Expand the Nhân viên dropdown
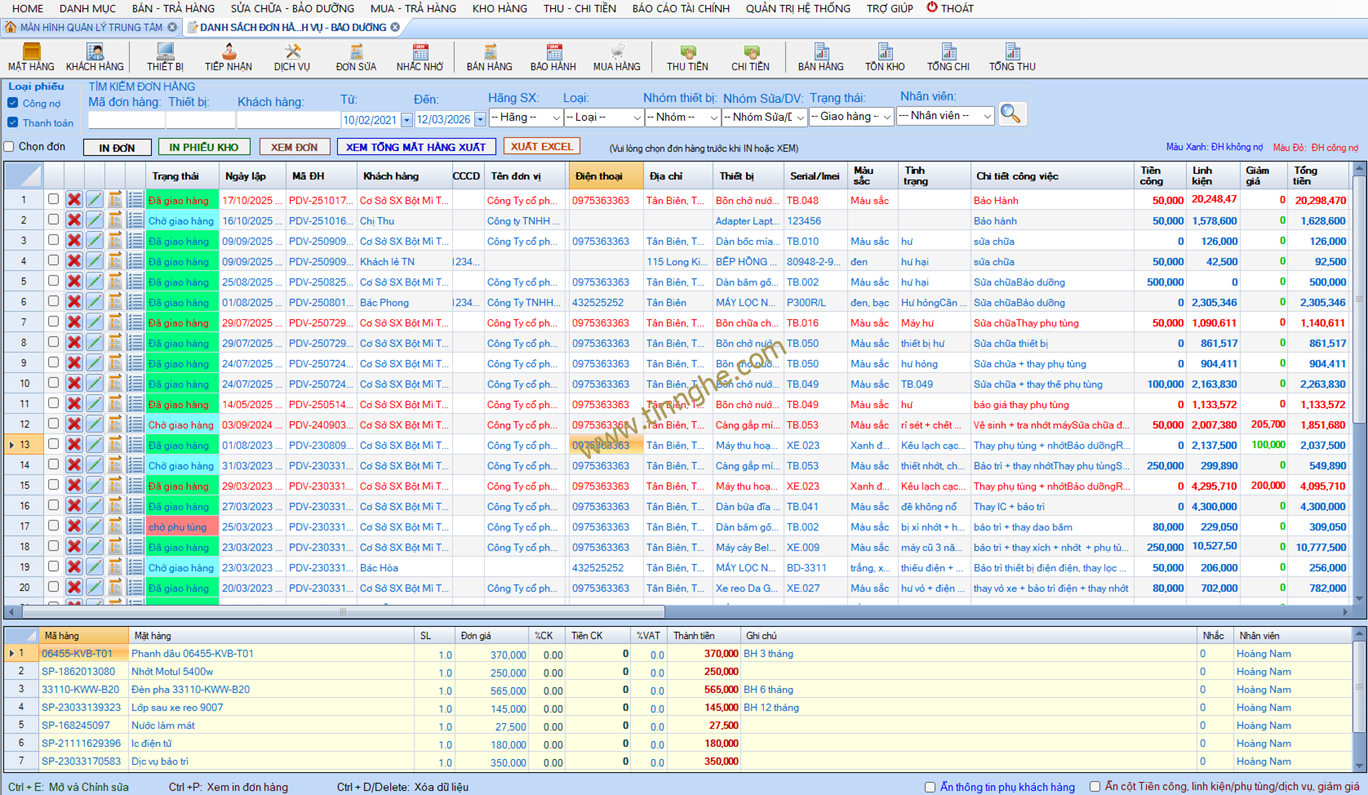 click(x=945, y=116)
